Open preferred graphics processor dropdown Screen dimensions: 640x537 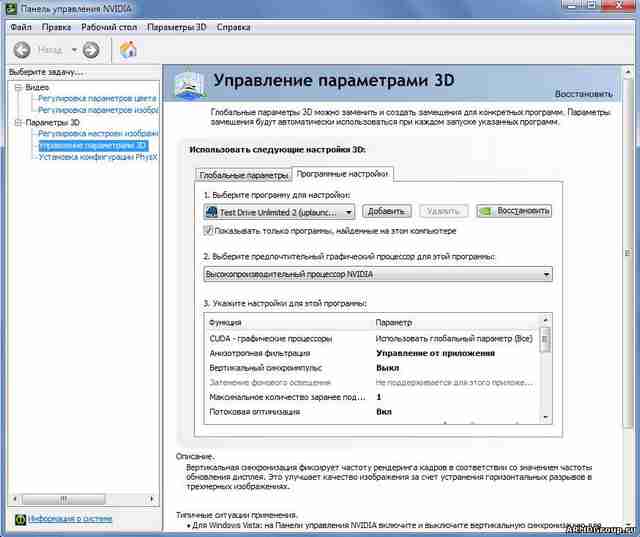pos(378,274)
